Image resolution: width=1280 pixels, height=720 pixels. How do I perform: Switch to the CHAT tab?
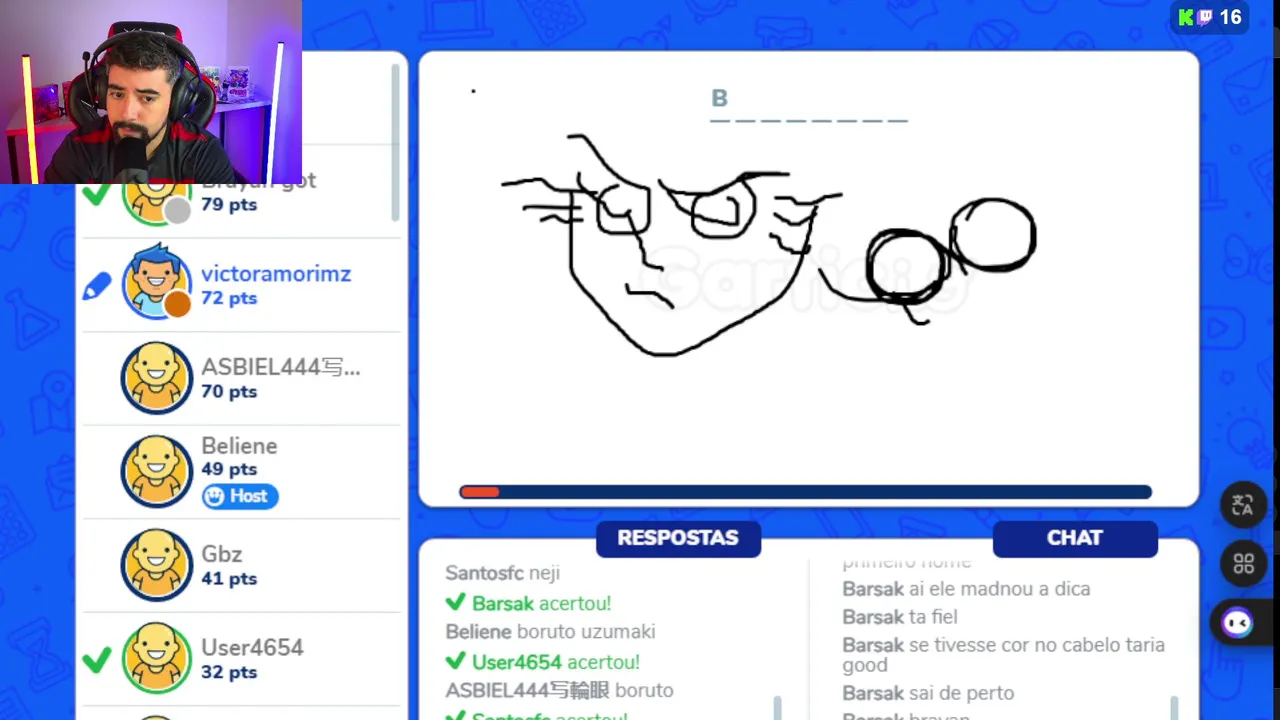[1075, 538]
